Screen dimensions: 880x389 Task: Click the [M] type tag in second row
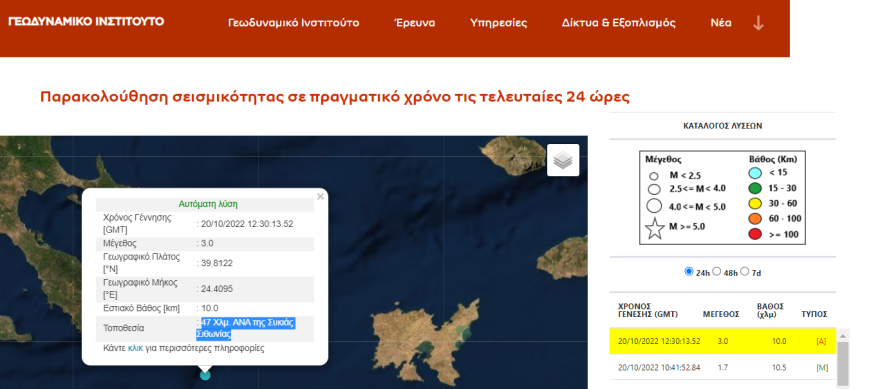tap(821, 368)
